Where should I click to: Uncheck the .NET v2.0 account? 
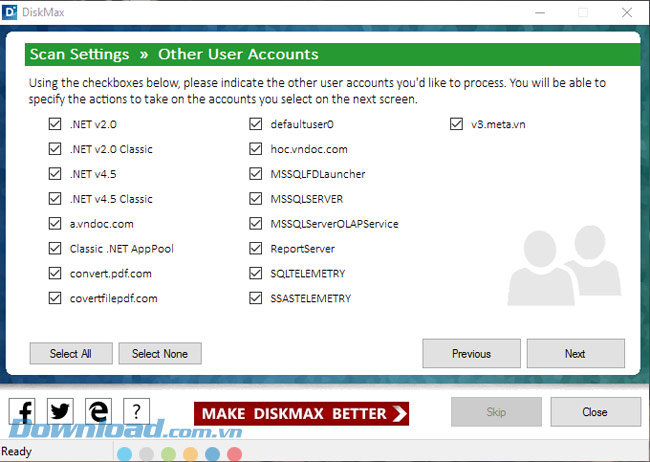click(55, 124)
